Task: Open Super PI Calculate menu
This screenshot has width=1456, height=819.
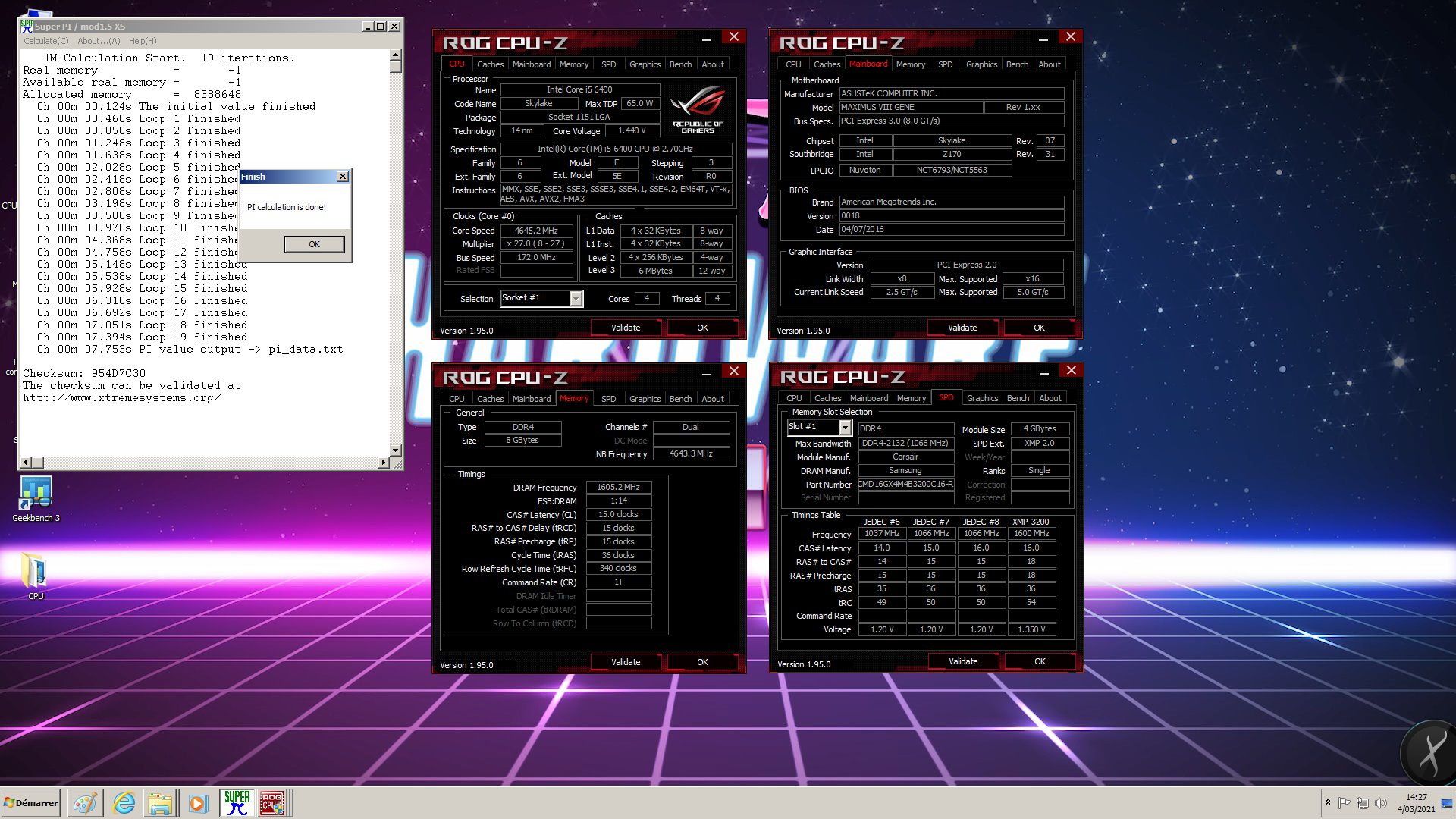Action: [x=45, y=41]
